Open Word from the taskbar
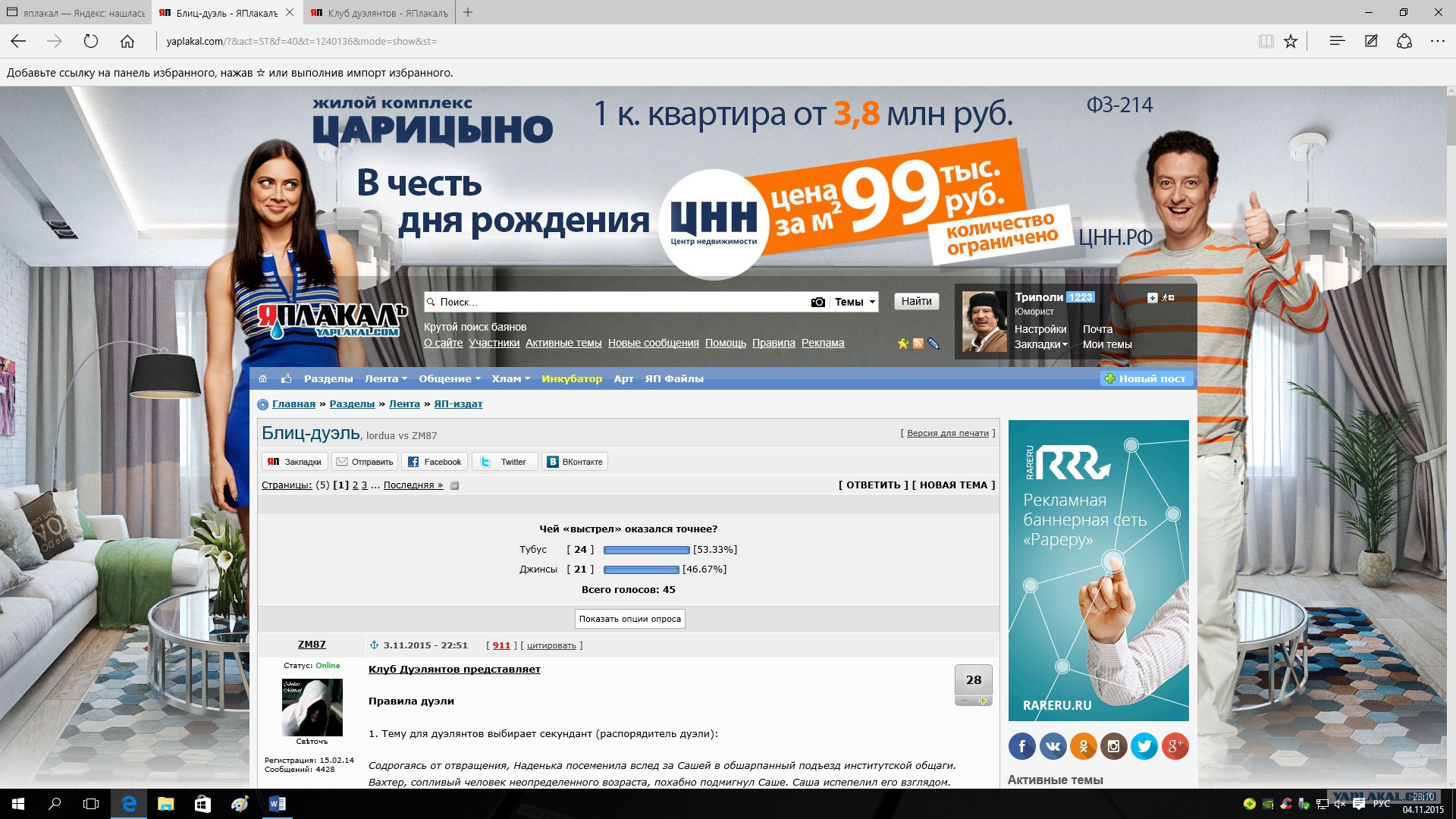The width and height of the screenshot is (1456, 819). (x=277, y=804)
